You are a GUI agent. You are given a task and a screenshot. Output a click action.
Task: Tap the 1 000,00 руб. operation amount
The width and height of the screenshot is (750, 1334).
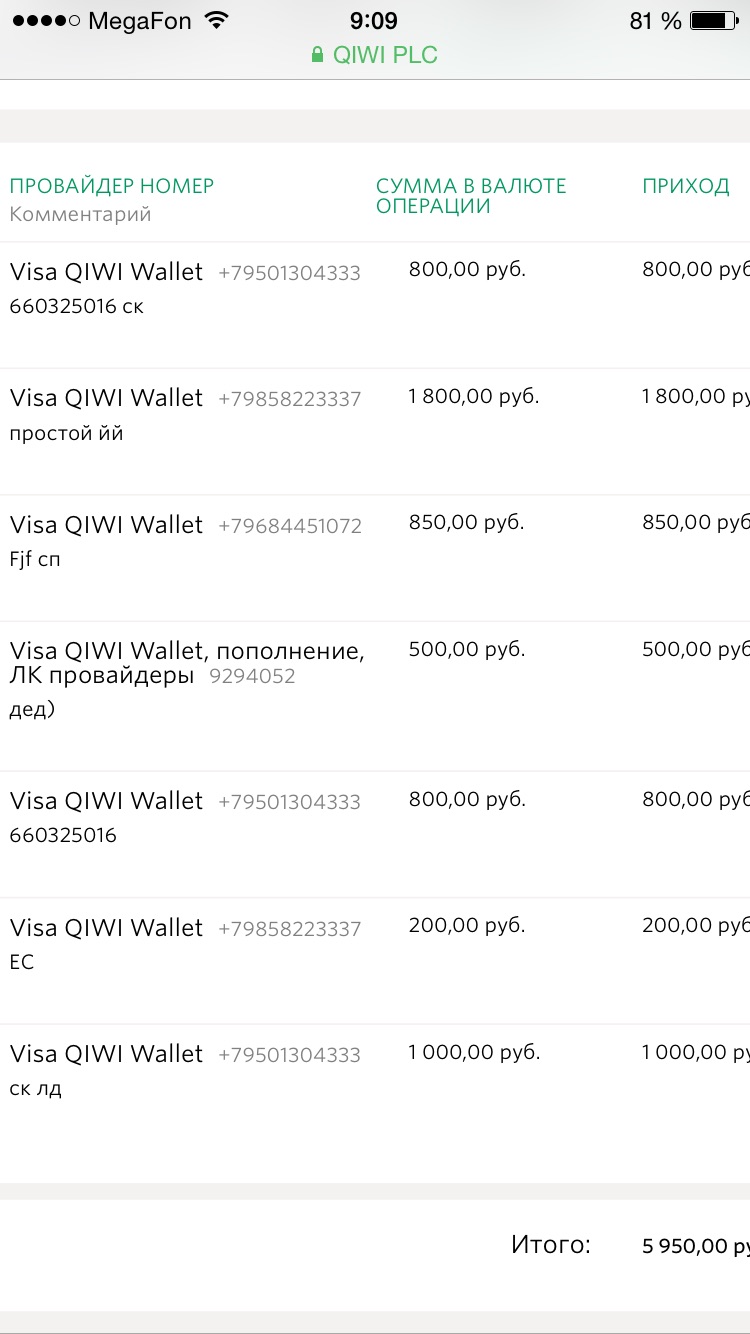pos(474,1052)
